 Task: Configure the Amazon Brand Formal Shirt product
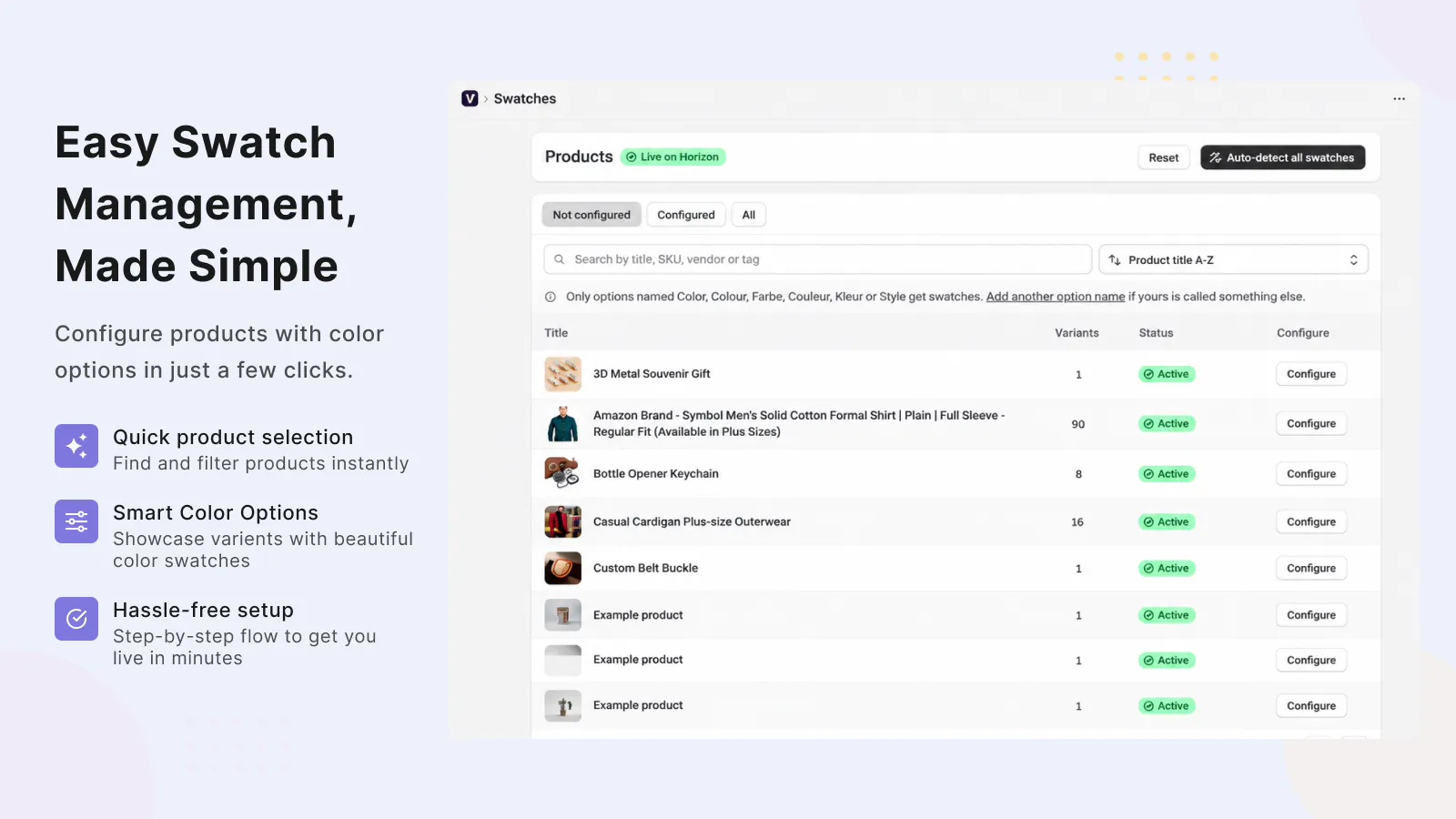1311,423
